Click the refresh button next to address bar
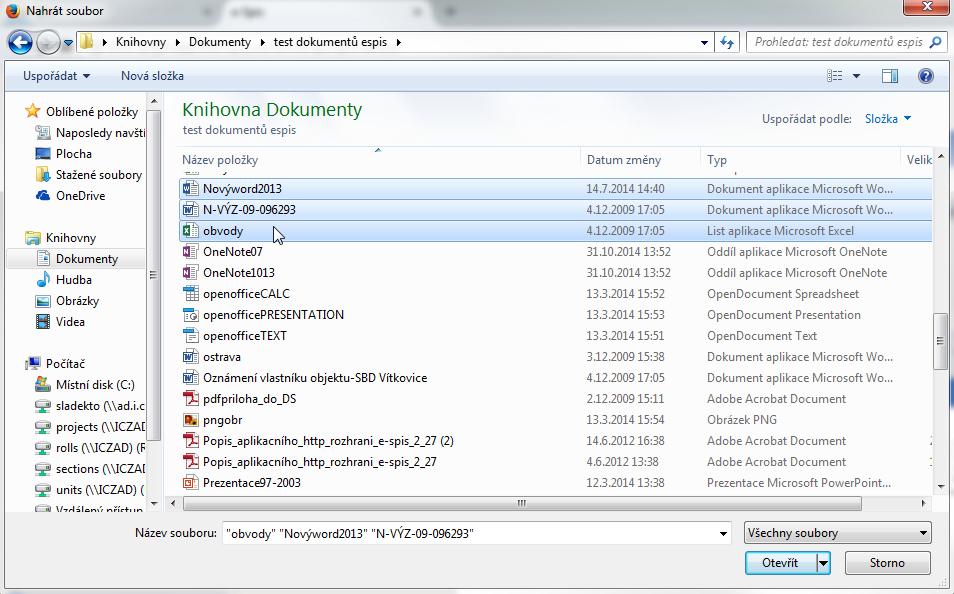954x594 pixels. pos(727,42)
